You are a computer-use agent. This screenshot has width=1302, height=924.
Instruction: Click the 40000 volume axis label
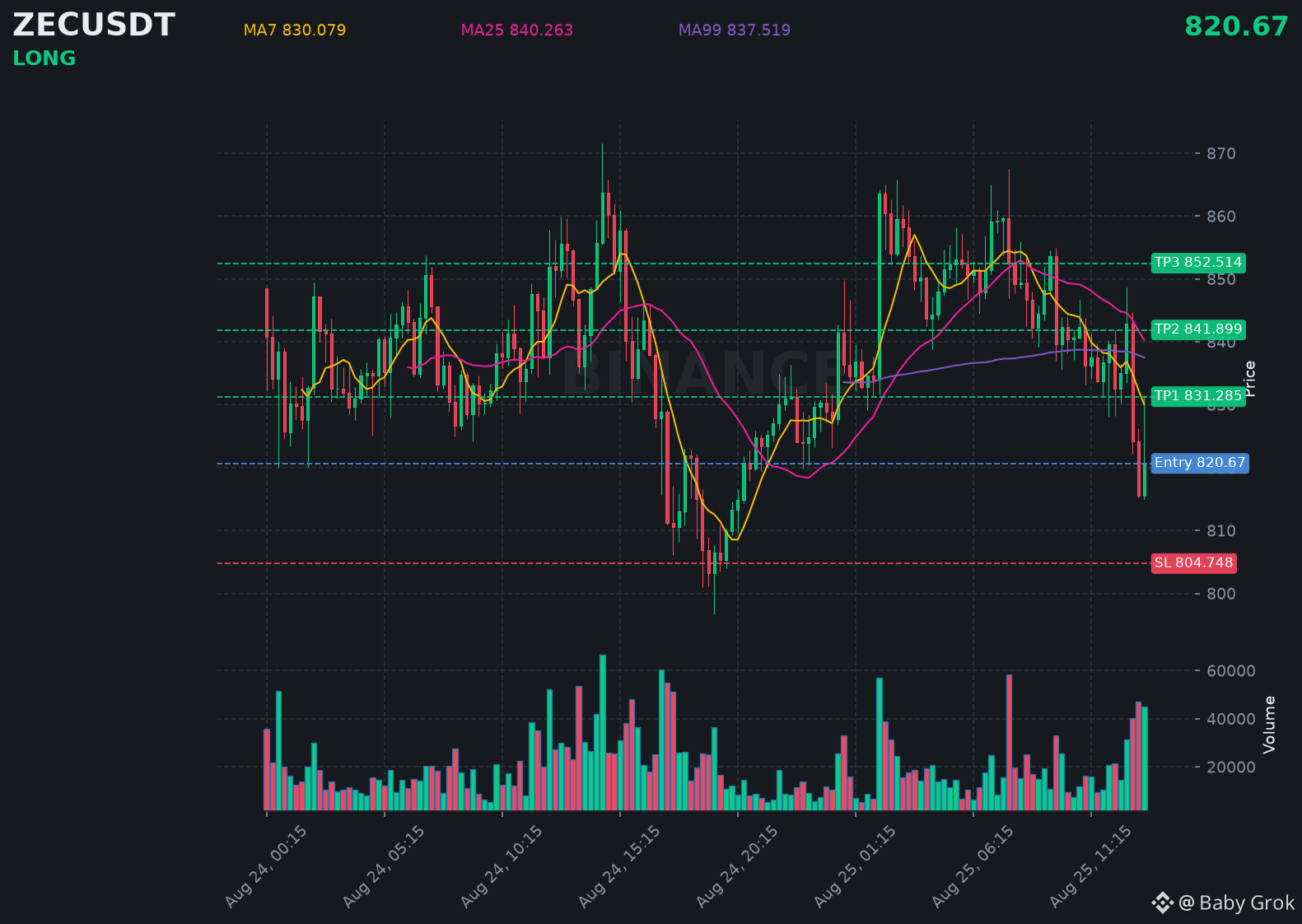coord(1231,719)
